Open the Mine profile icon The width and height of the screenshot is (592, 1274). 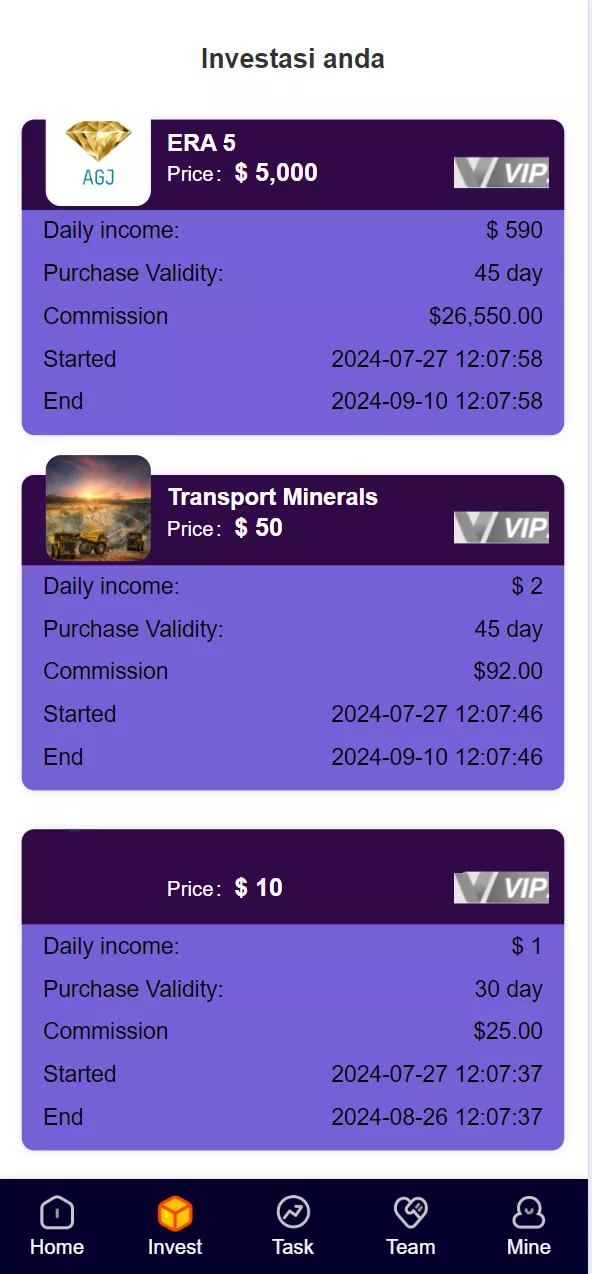click(x=528, y=1212)
